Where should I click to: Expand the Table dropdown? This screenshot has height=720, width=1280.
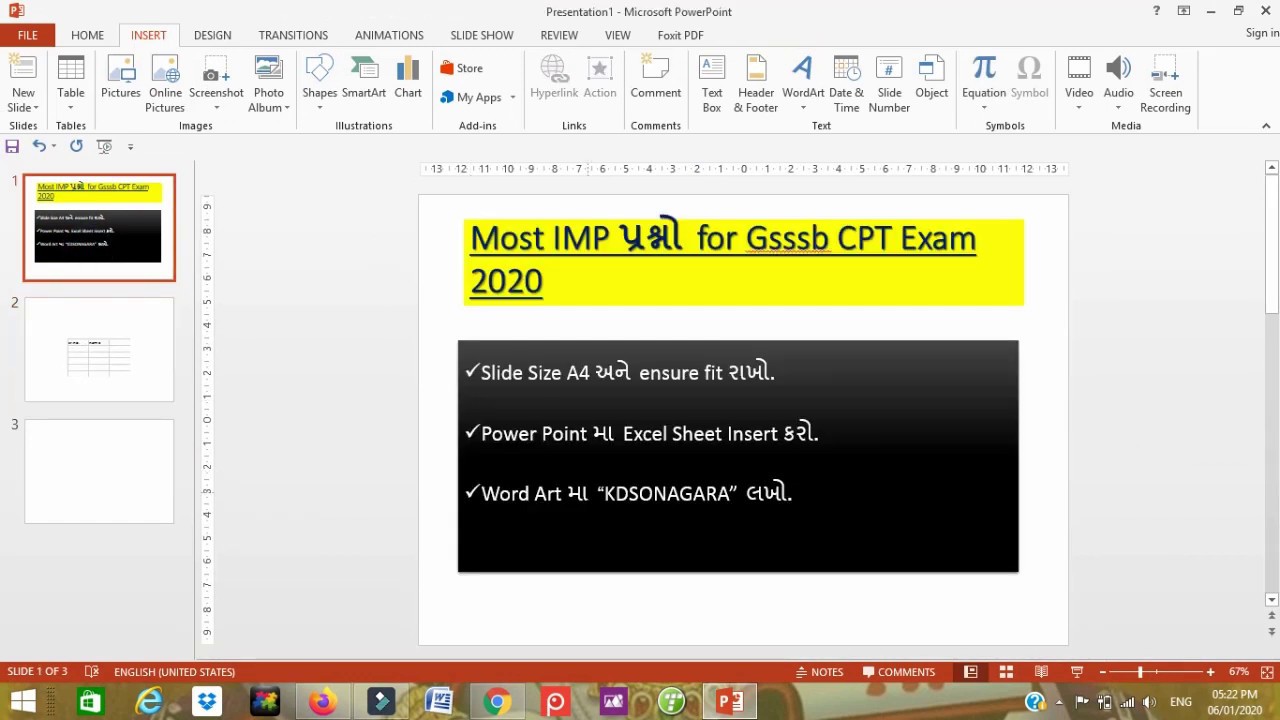[x=70, y=108]
